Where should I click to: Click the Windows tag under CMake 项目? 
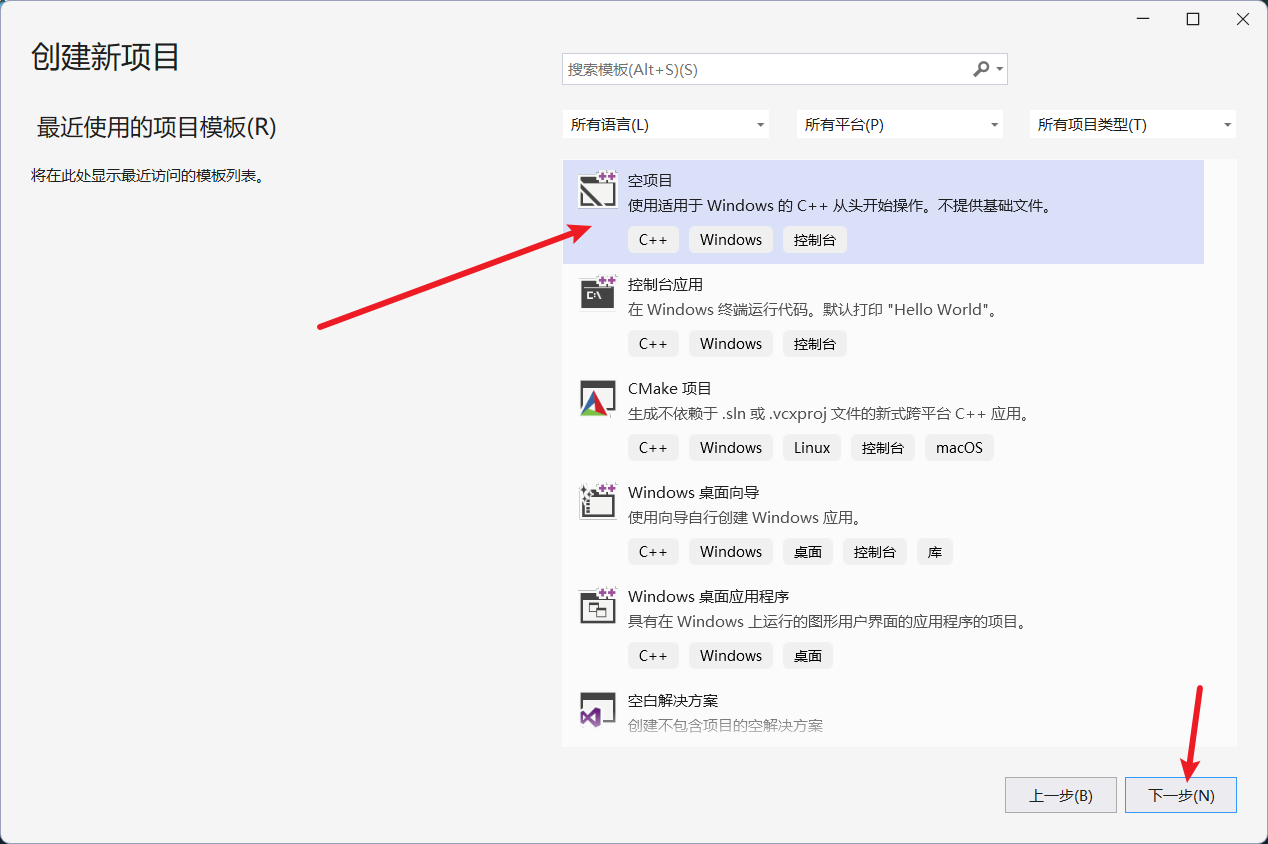pos(731,448)
